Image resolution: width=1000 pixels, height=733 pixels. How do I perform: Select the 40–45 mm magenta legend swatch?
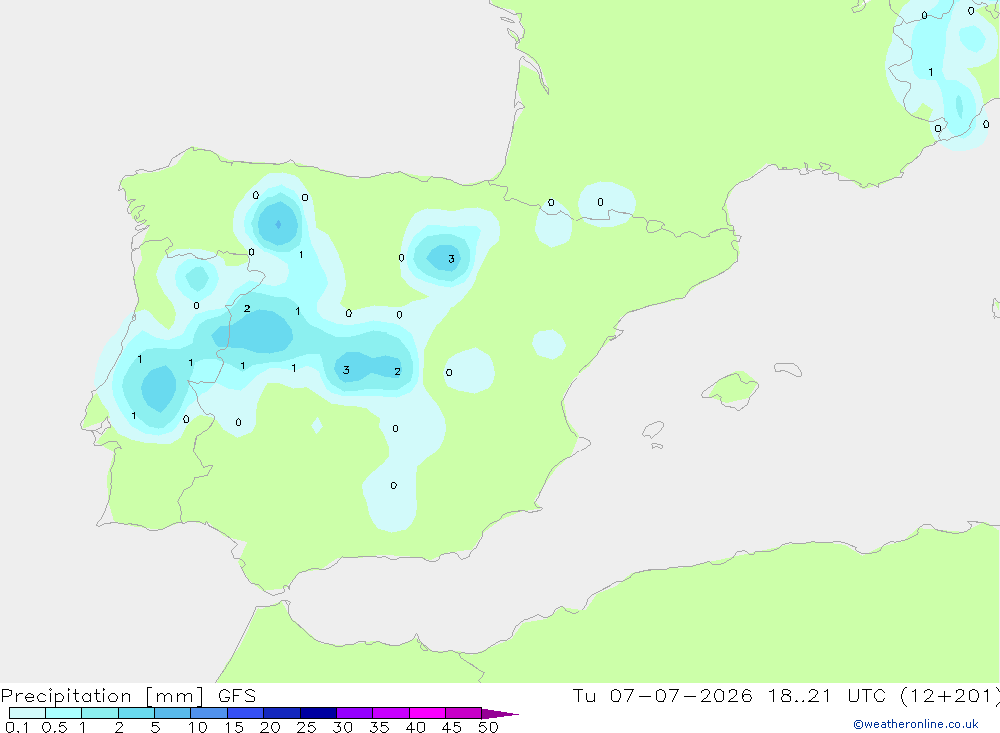pyautogui.click(x=427, y=713)
